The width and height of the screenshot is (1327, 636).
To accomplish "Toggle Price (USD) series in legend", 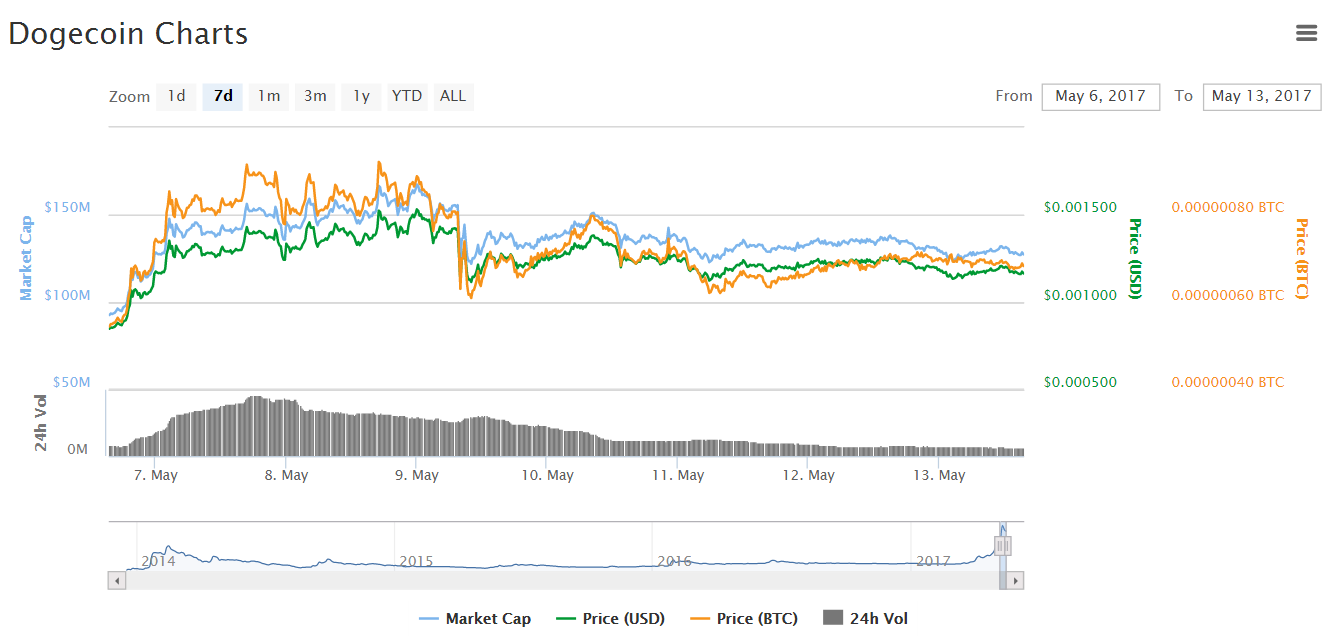I will pos(610,619).
